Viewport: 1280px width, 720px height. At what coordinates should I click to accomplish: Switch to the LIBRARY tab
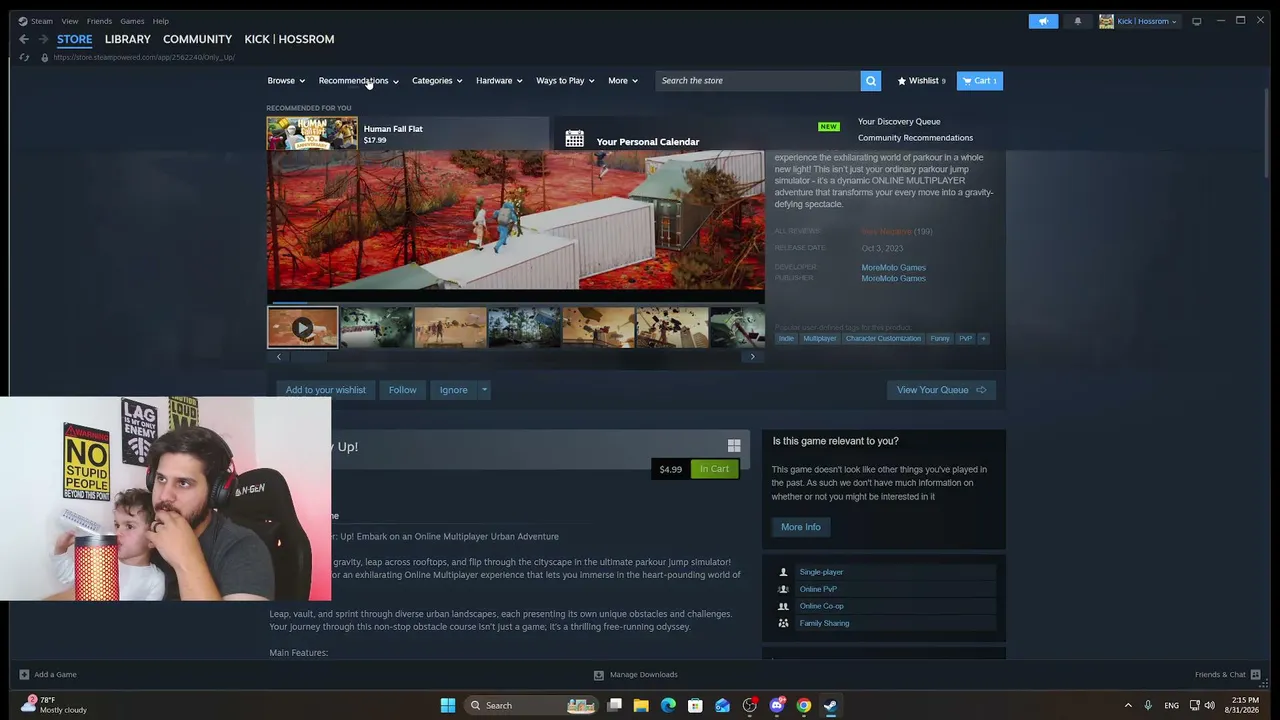click(128, 39)
